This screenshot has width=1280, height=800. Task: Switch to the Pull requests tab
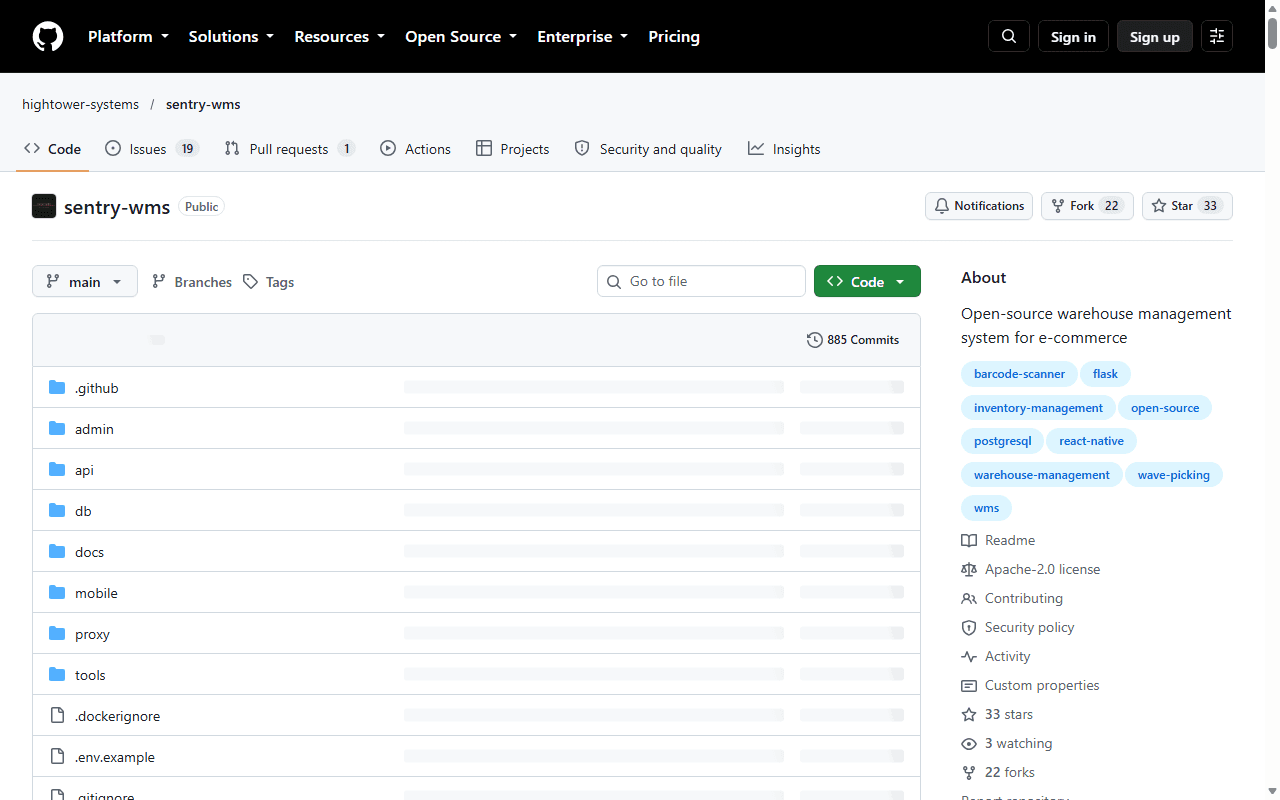coord(289,149)
